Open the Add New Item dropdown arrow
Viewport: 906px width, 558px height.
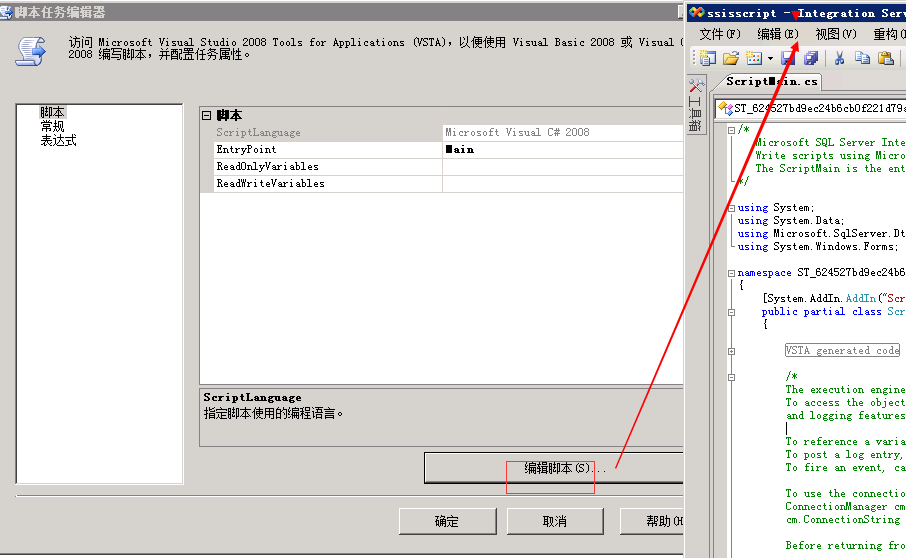tap(770, 58)
